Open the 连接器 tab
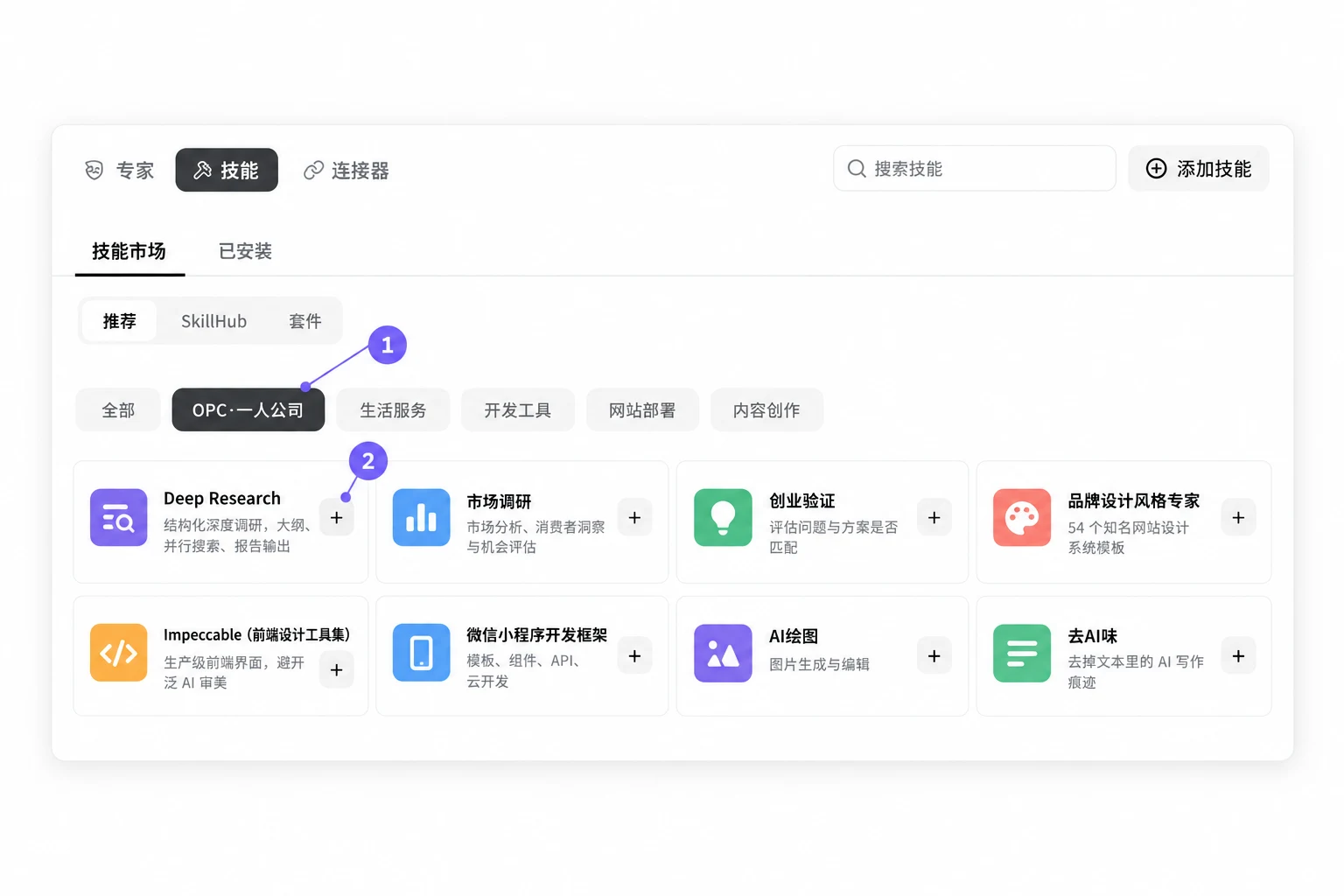 pos(346,170)
